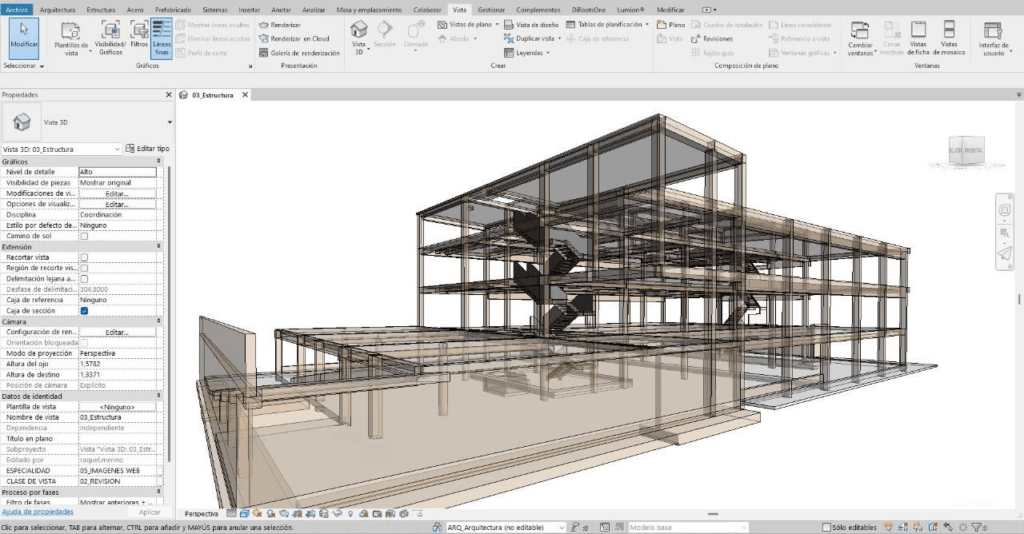
Task: Disable the Caja de sección checkbox
Action: [x=85, y=311]
